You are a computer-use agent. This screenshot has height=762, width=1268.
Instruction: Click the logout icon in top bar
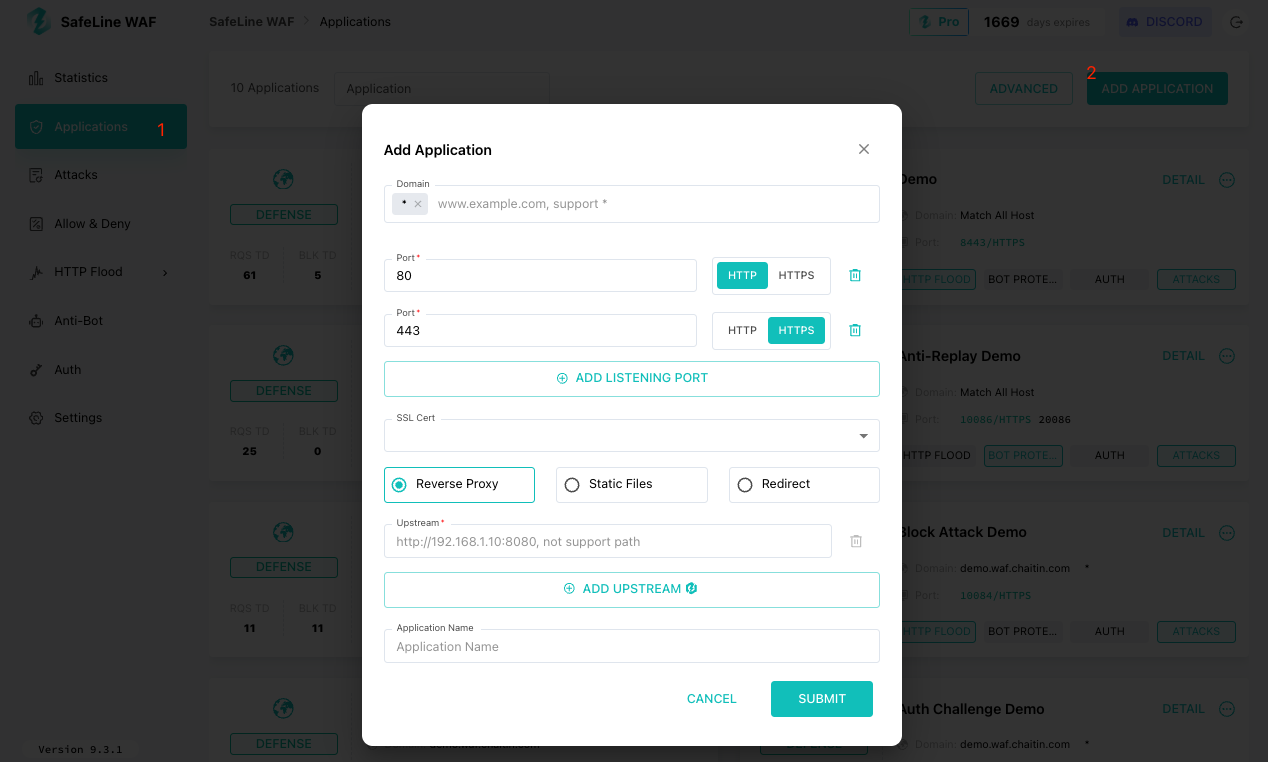click(x=1236, y=22)
